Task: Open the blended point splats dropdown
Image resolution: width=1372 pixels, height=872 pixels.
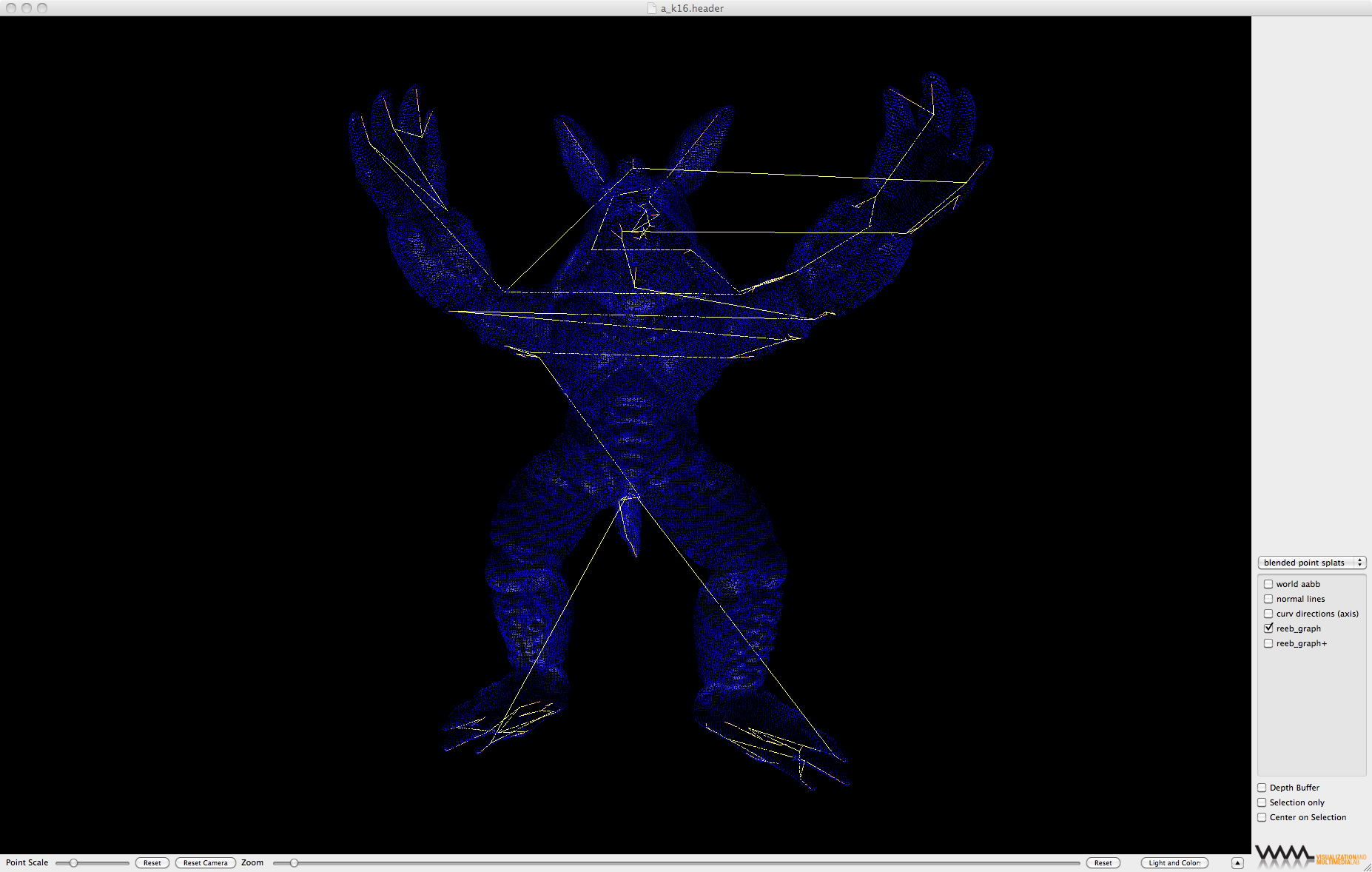Action: (1311, 563)
